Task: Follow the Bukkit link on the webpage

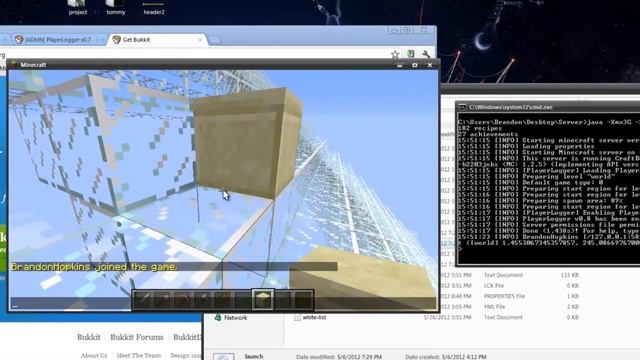Action: [89, 337]
